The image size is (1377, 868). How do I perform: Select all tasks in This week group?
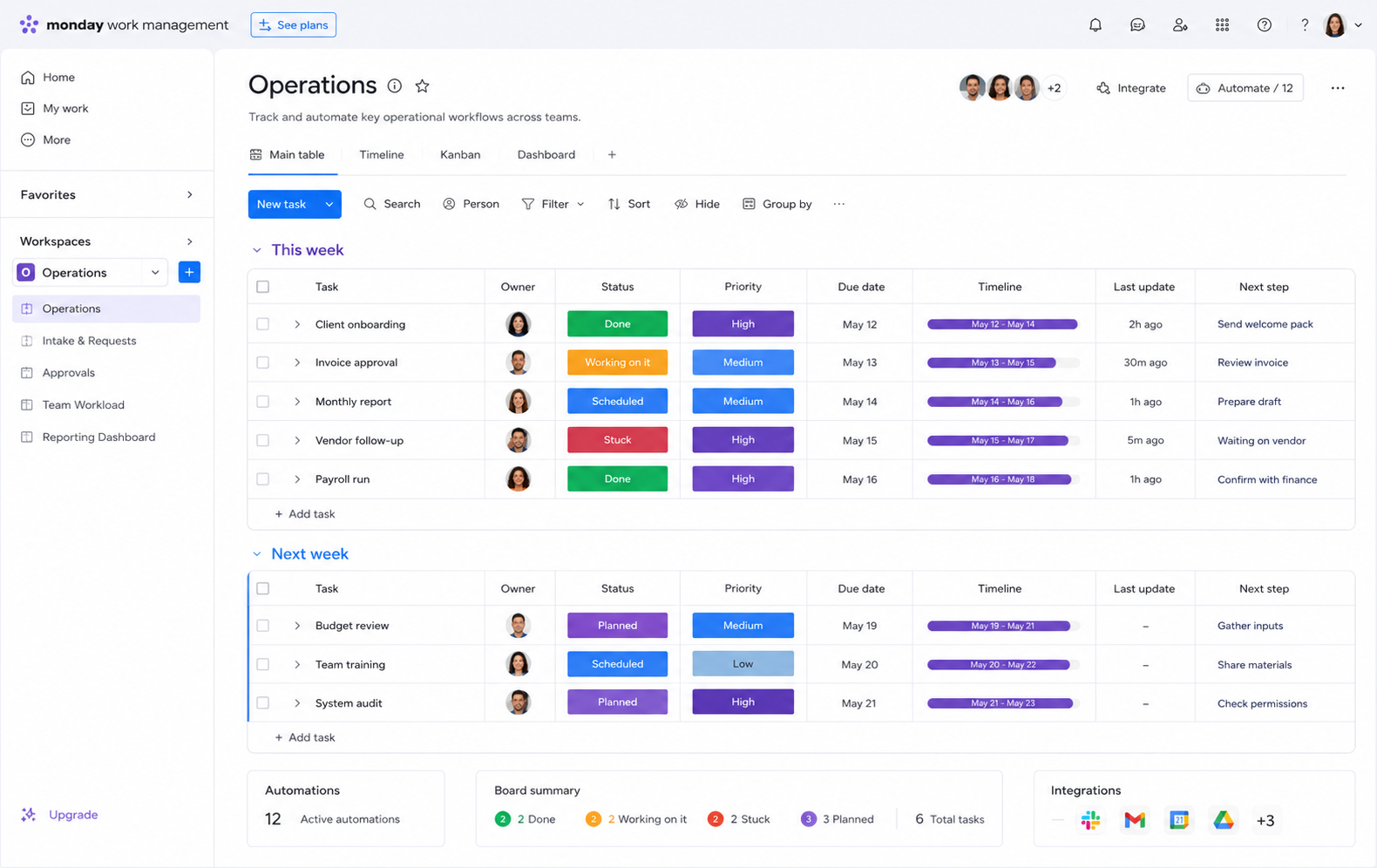pyautogui.click(x=263, y=287)
